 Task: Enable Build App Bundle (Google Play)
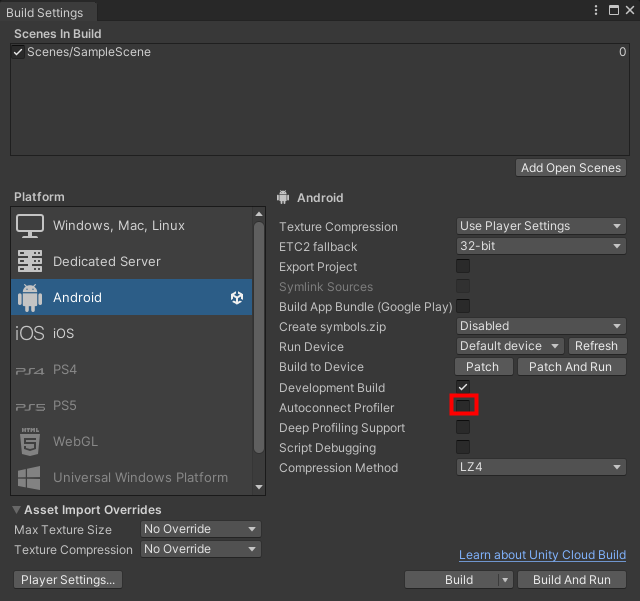pos(463,306)
